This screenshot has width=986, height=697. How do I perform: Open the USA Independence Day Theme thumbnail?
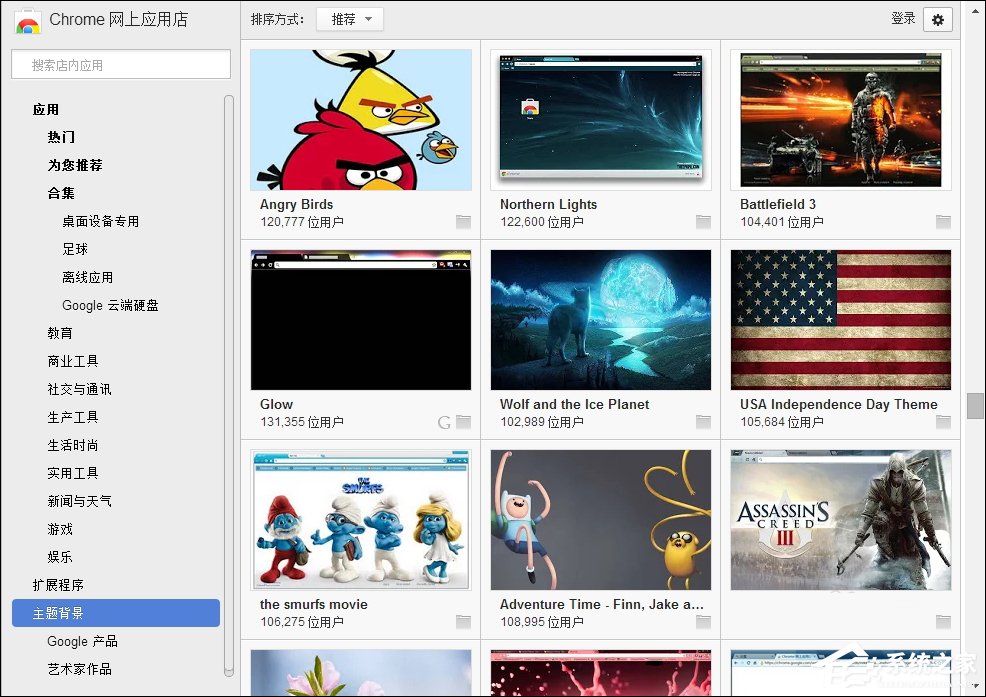point(840,320)
